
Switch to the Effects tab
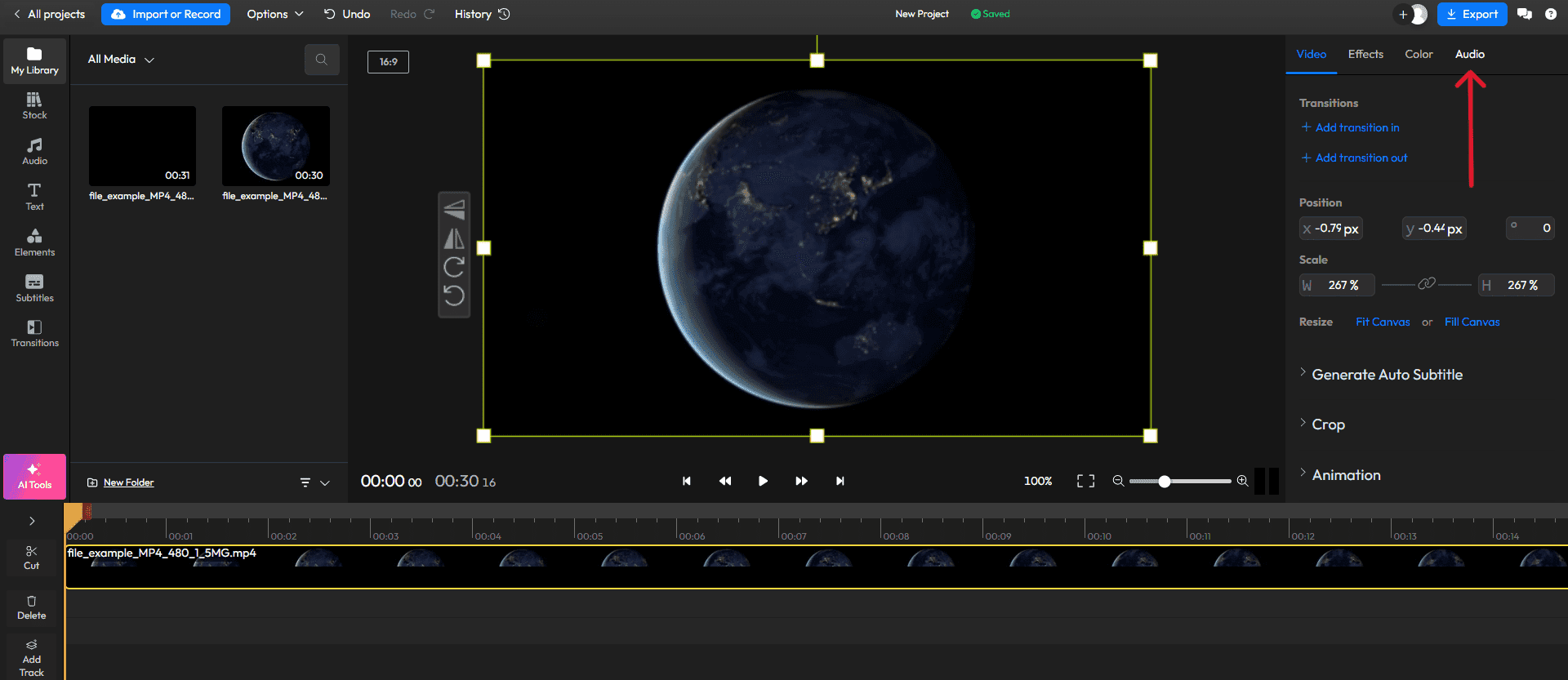coord(1365,54)
